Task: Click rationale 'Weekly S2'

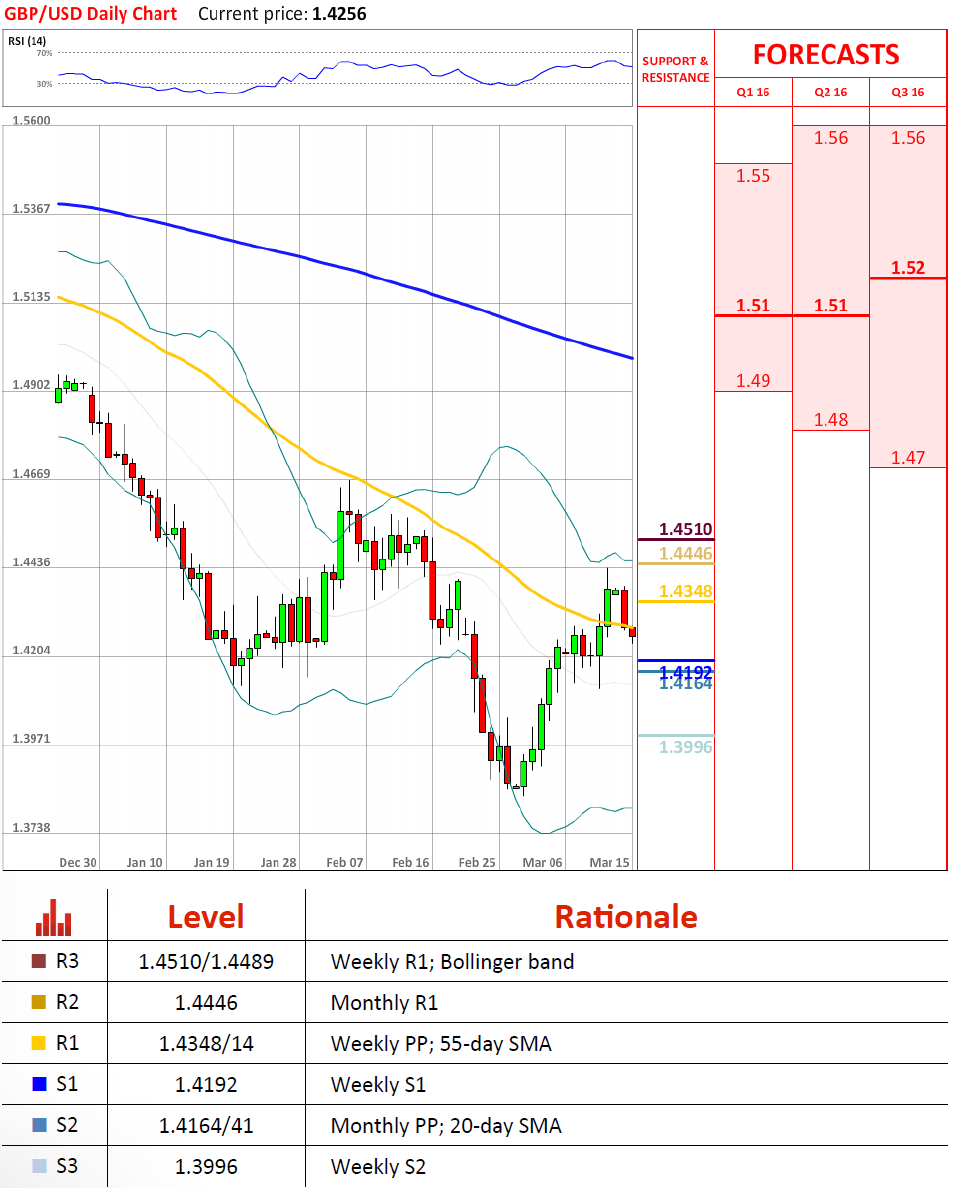Action: point(378,1166)
